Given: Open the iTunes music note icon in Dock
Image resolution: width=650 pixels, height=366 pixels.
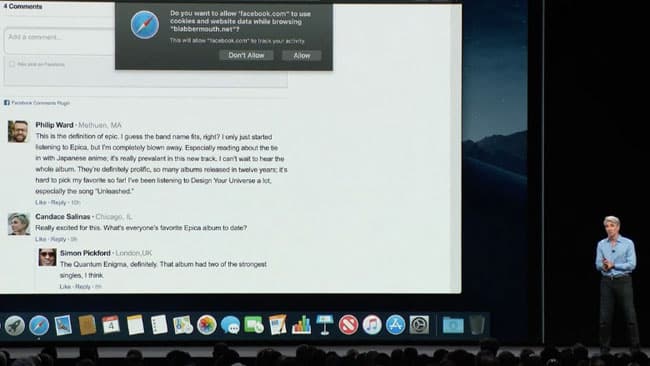Looking at the screenshot, I should [372, 325].
